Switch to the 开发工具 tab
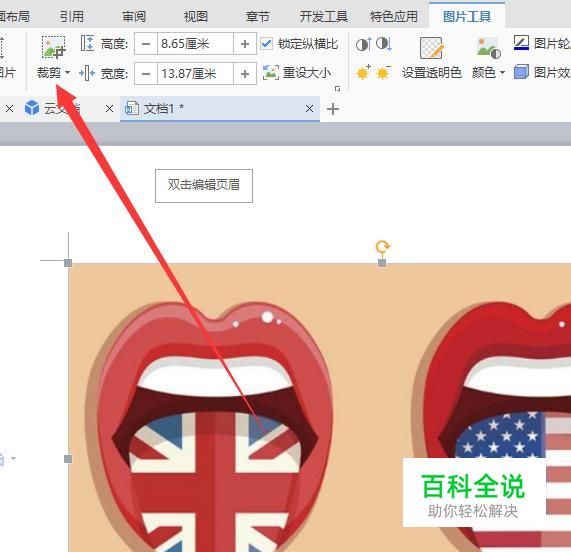Viewport: 571px width, 552px height. point(323,16)
